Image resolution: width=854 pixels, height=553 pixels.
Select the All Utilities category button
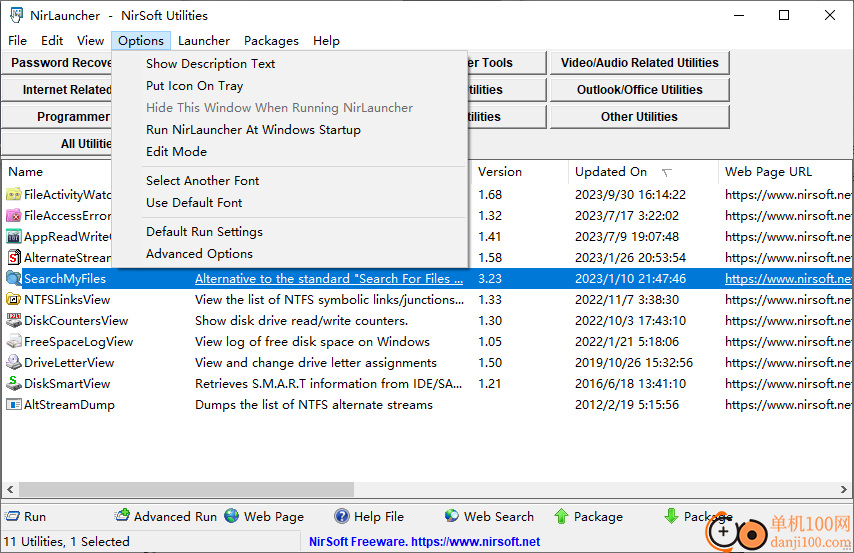(x=57, y=144)
